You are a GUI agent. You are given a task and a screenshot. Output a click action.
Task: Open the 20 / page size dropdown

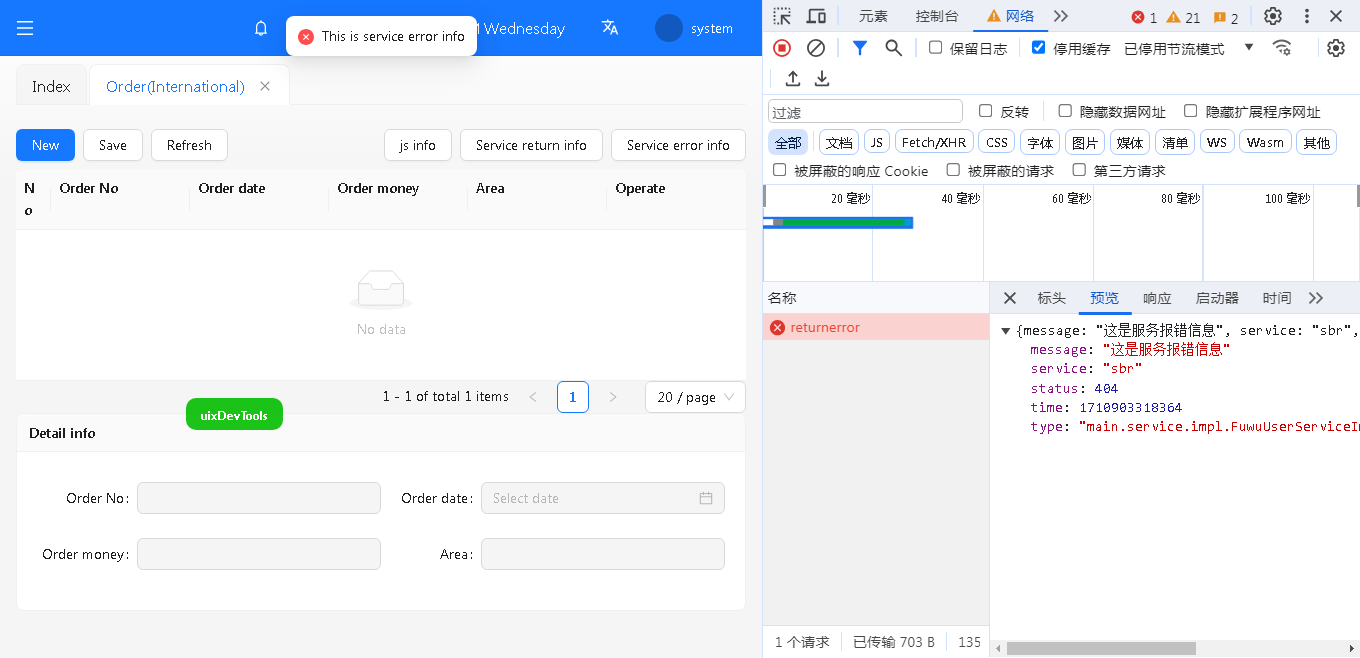click(x=695, y=397)
